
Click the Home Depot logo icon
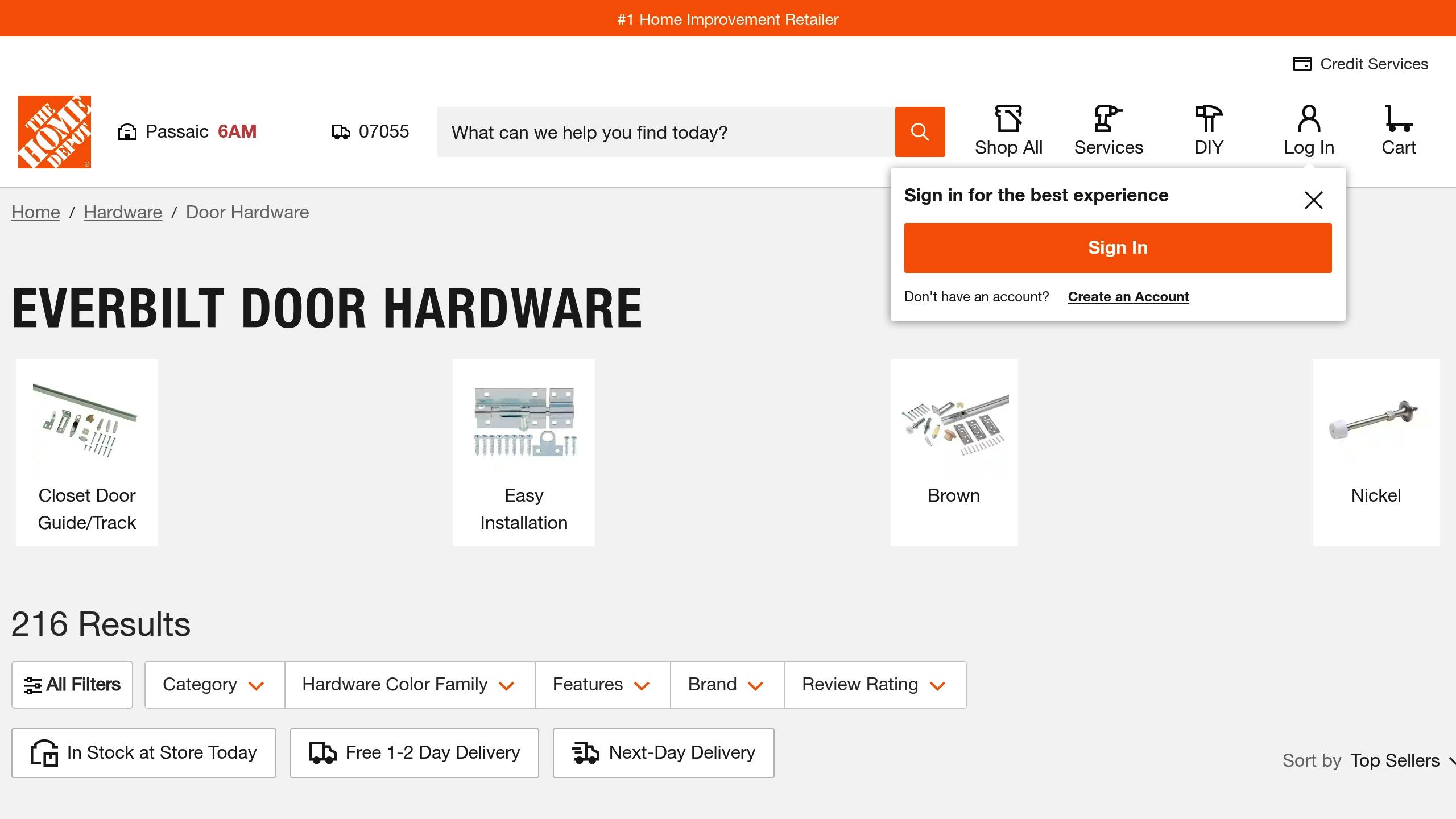56,131
